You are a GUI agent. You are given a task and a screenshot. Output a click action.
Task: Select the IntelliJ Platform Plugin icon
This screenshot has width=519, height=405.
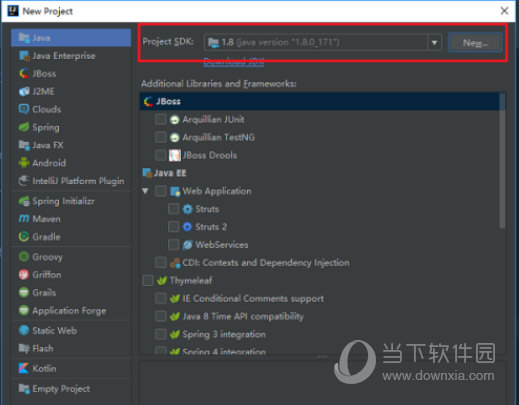[24, 181]
